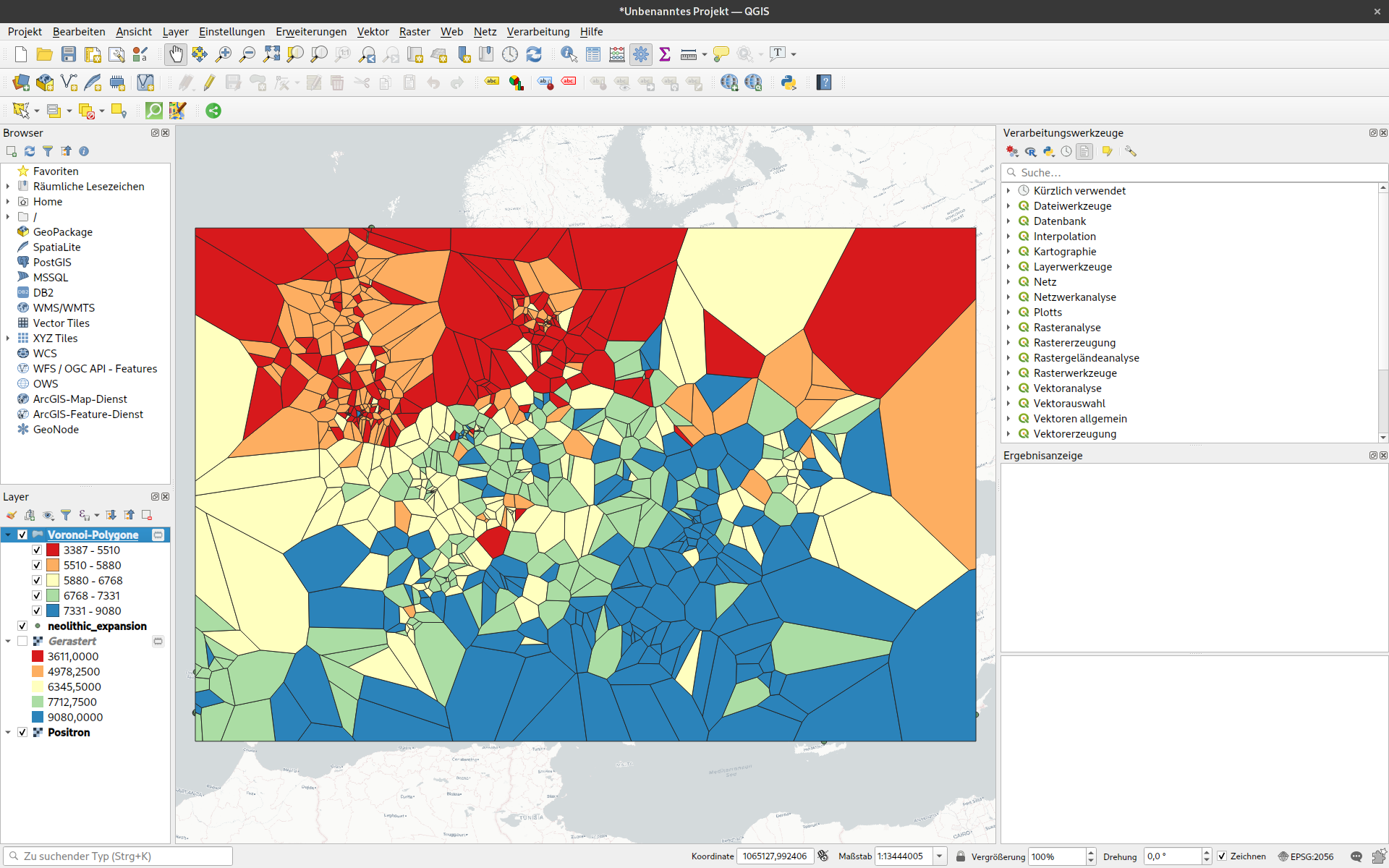Click the red 3387 - 5510 legend swatch

click(53, 550)
